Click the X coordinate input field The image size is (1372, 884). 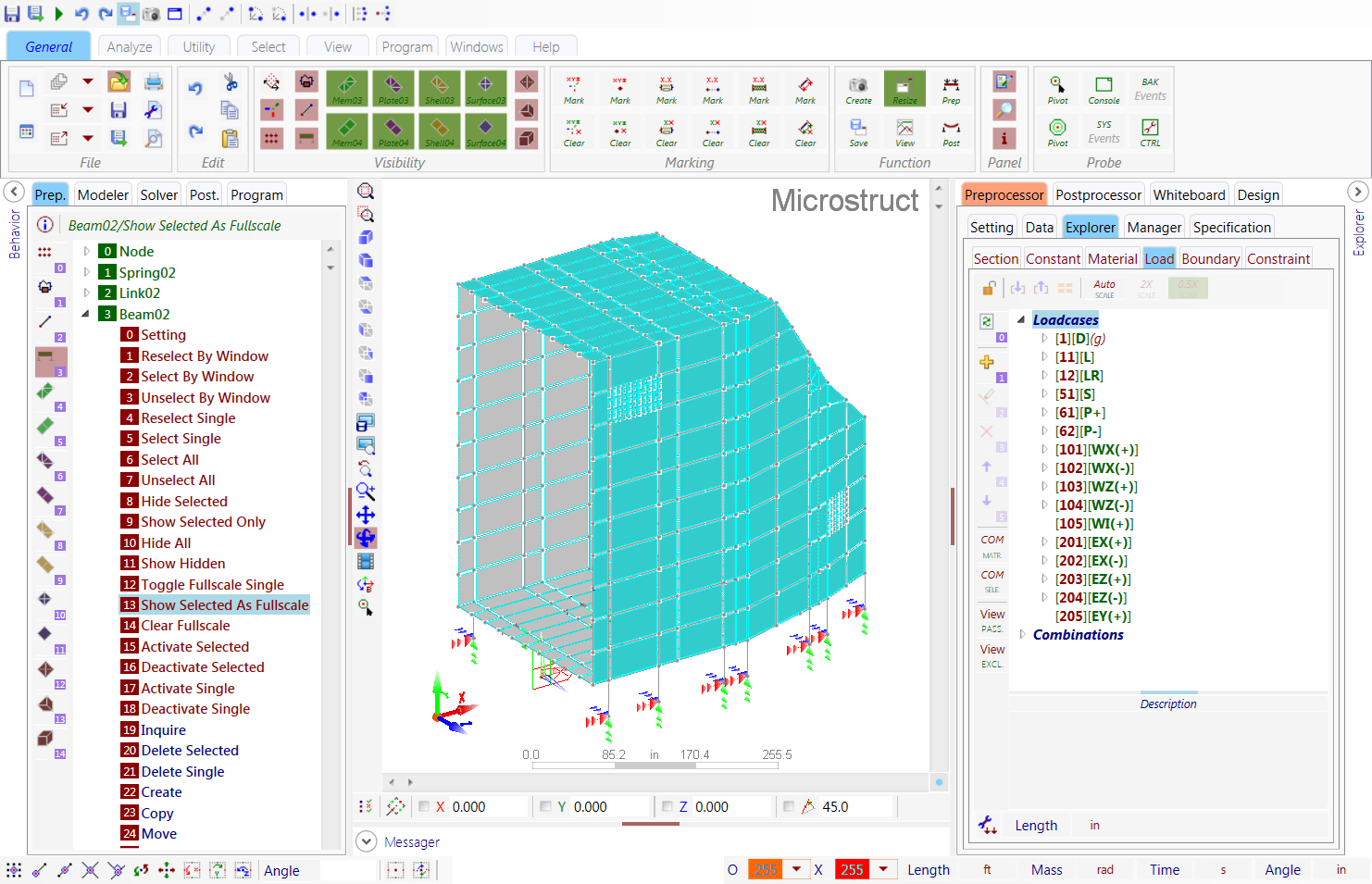point(488,806)
